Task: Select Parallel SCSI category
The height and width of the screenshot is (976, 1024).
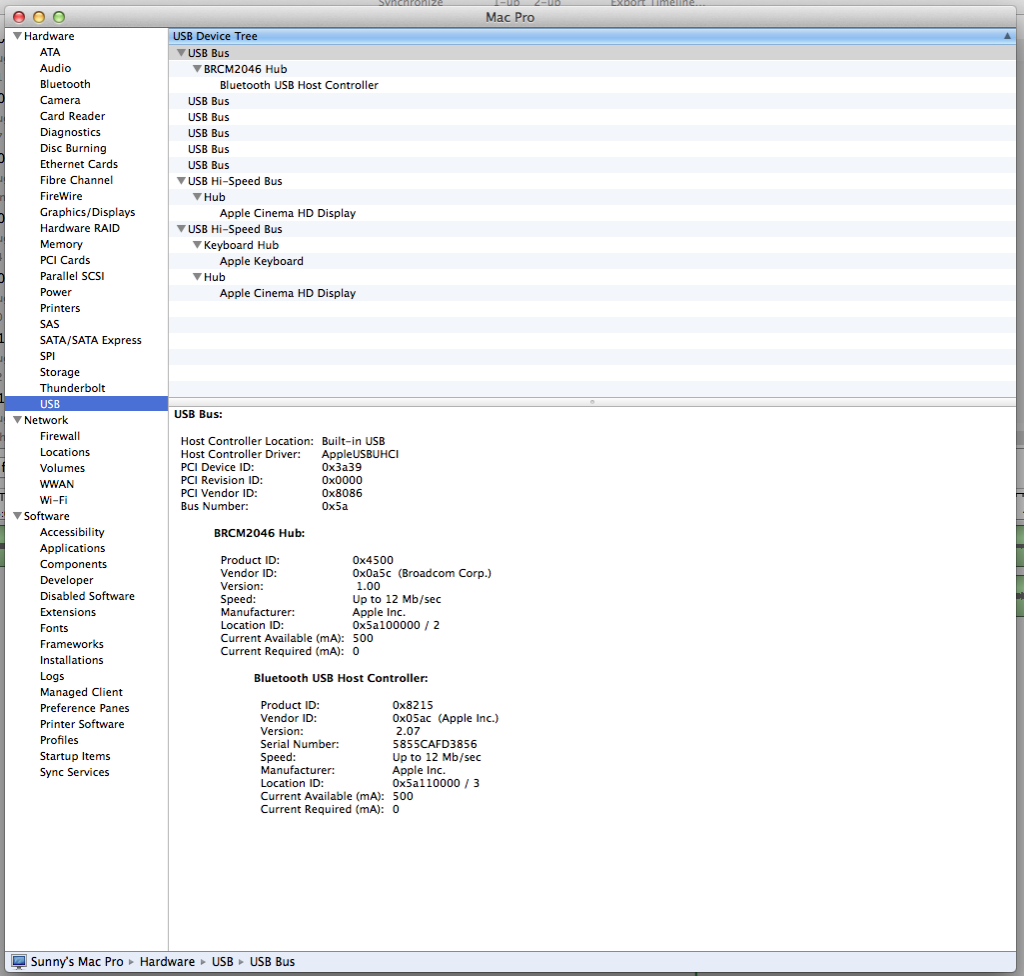Action: click(x=72, y=276)
